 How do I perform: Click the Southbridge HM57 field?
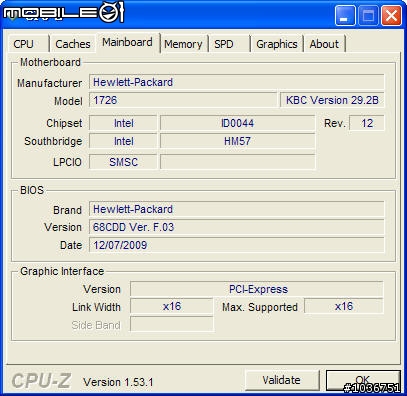[237, 141]
